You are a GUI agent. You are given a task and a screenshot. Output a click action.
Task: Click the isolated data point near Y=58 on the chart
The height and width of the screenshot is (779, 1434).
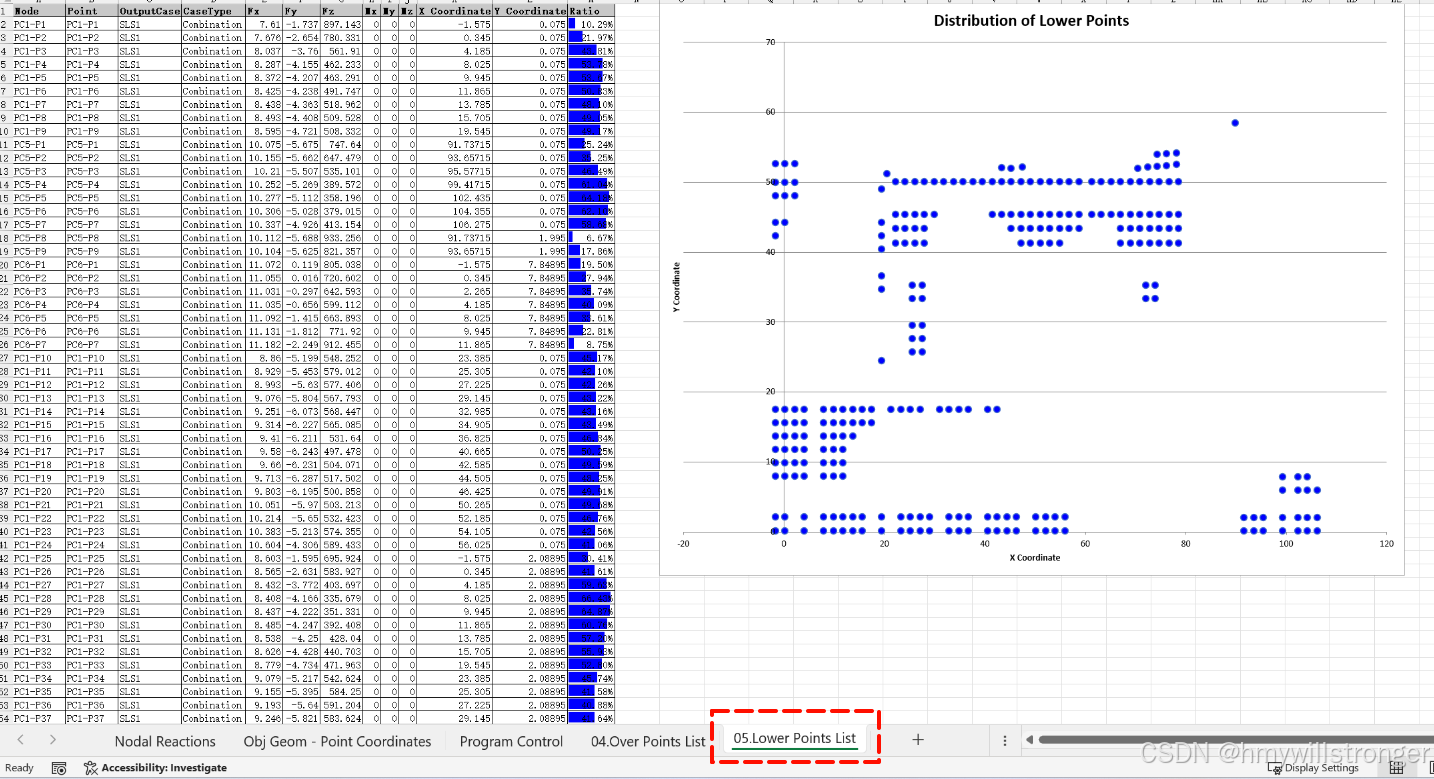click(1235, 122)
